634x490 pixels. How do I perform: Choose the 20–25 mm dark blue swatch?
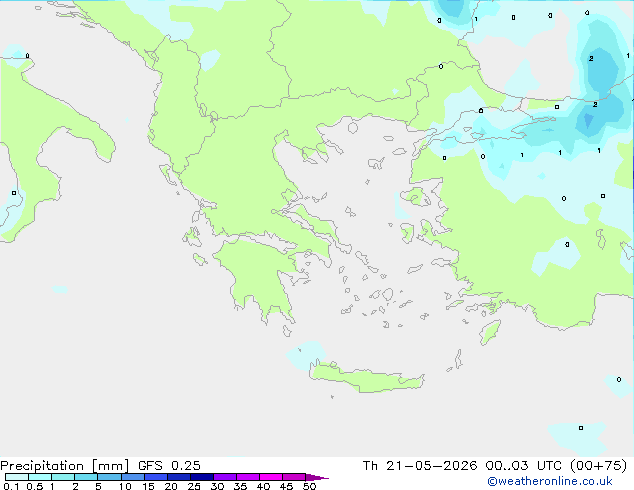178,477
